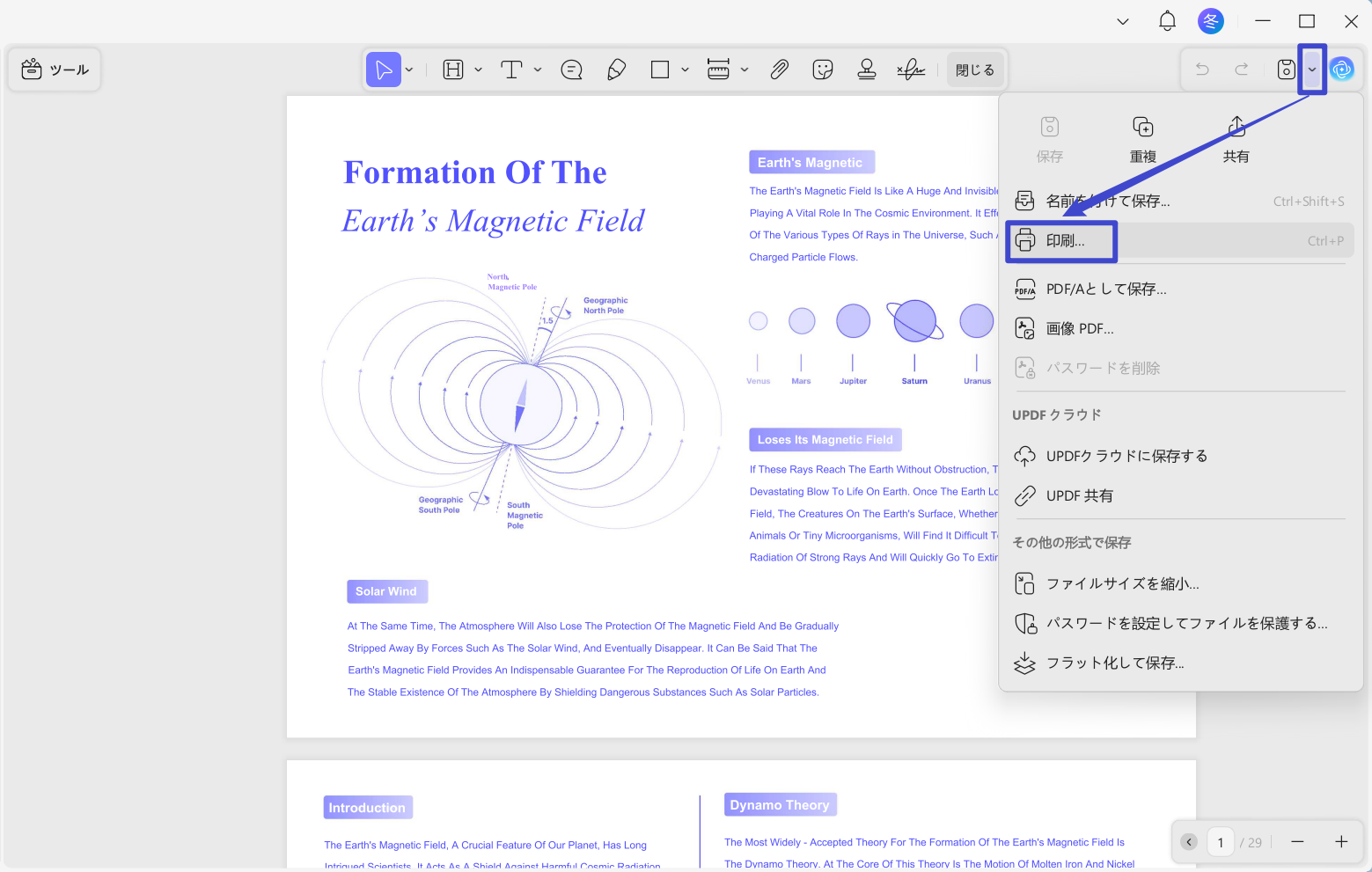Click the Jupiter planet circle
This screenshot has width=1372, height=872.
point(853,321)
